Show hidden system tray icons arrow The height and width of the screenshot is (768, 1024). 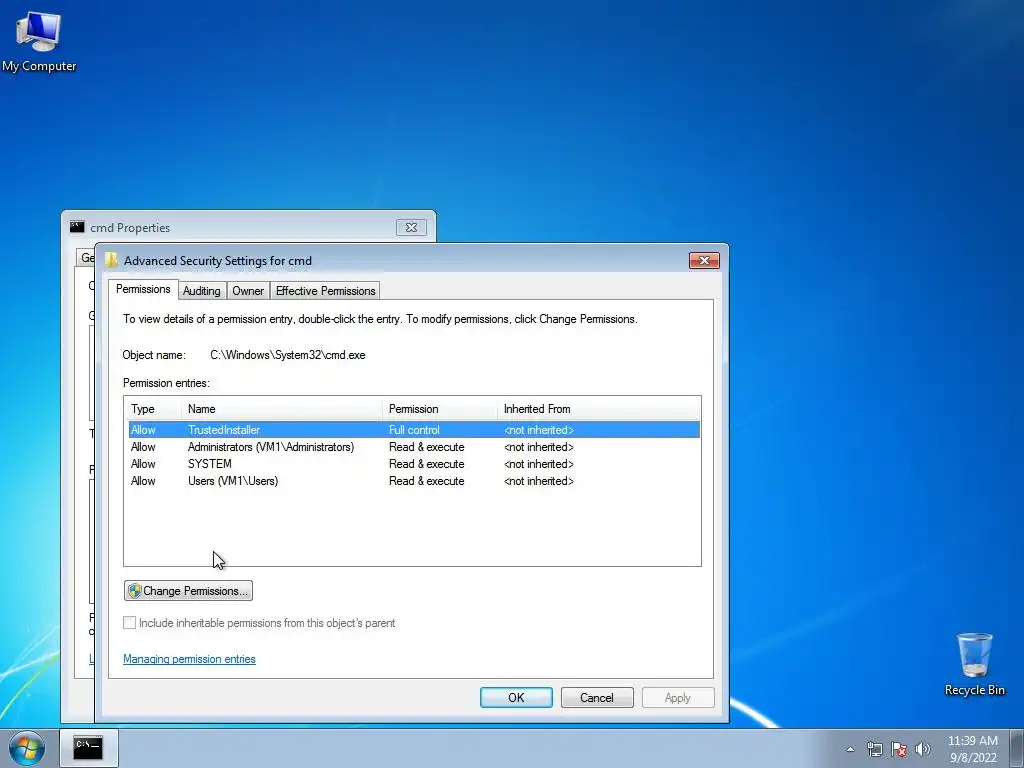click(x=850, y=749)
